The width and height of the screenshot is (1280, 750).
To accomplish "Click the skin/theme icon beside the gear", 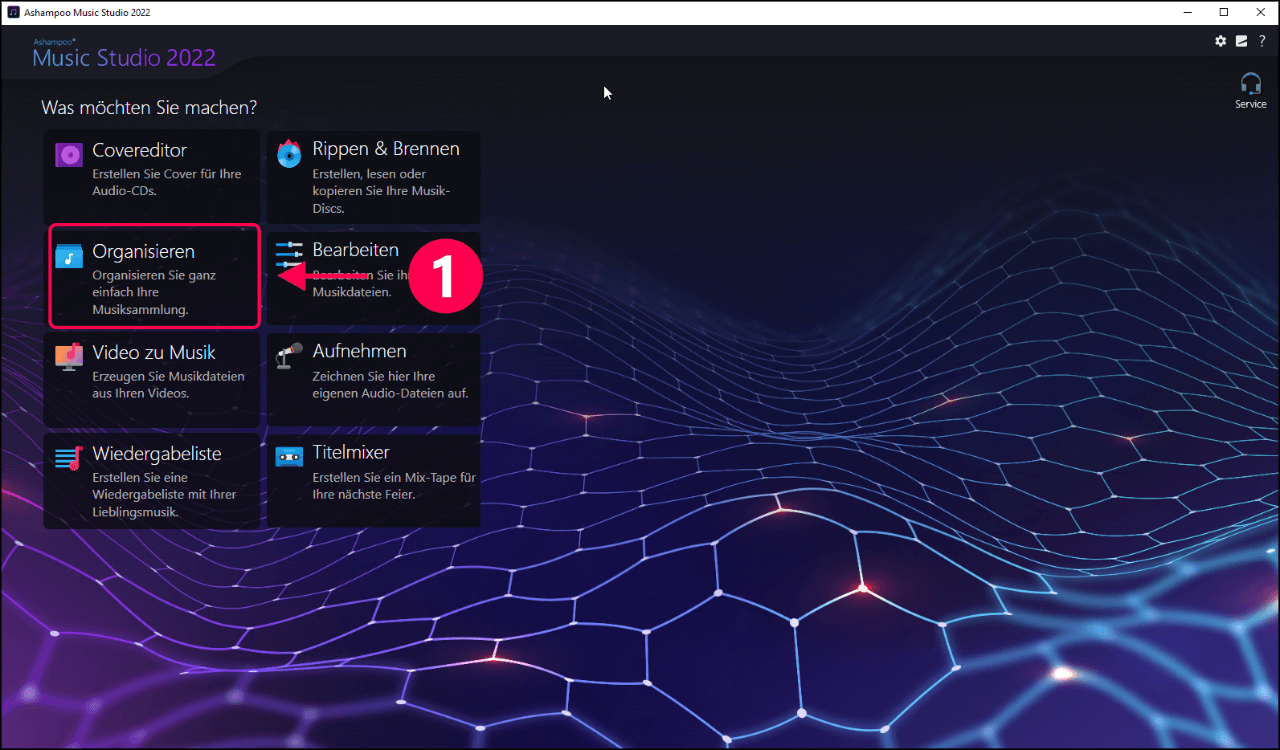I will [x=1241, y=41].
